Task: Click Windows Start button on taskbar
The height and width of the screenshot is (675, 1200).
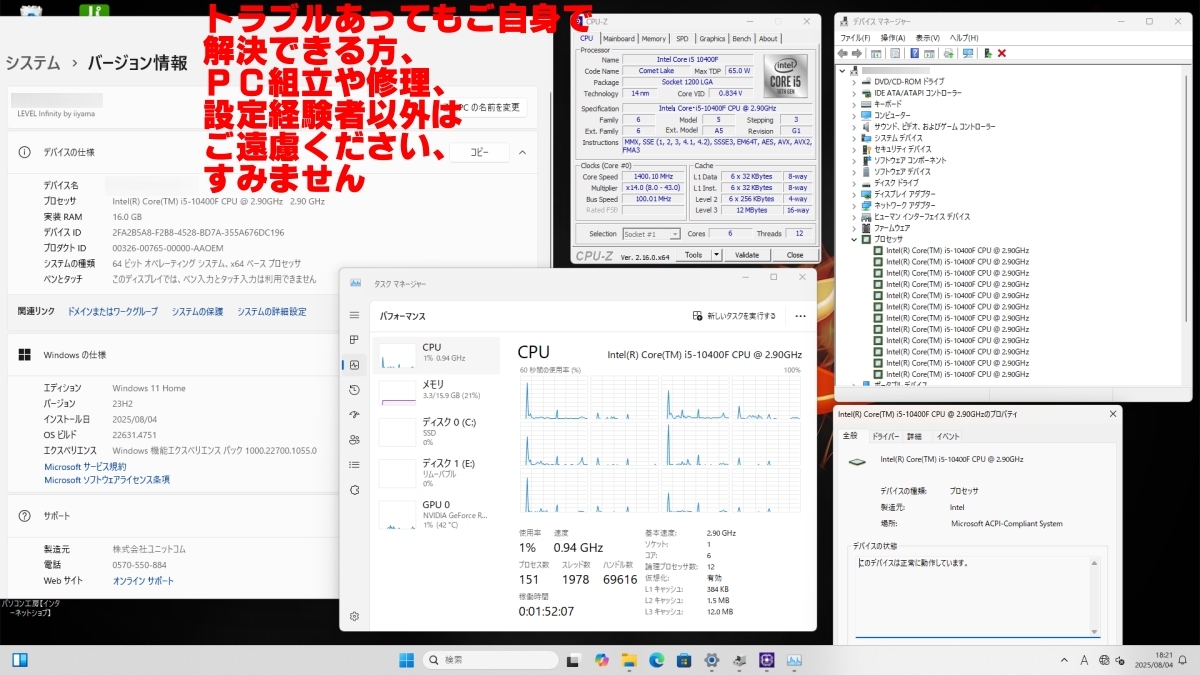Action: (x=407, y=660)
